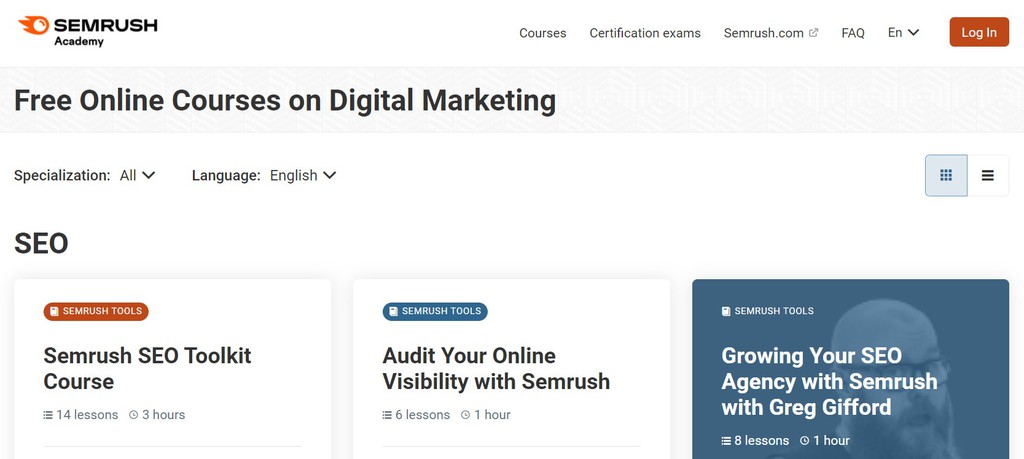This screenshot has height=459, width=1024.
Task: Click the 14 lessons list icon
Action: 48,415
